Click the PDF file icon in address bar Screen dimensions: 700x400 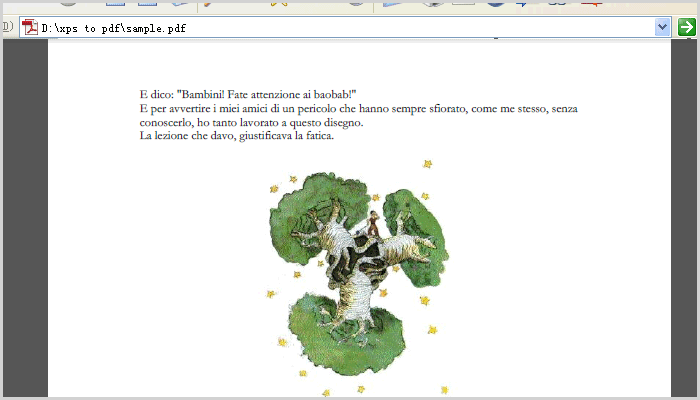30,27
